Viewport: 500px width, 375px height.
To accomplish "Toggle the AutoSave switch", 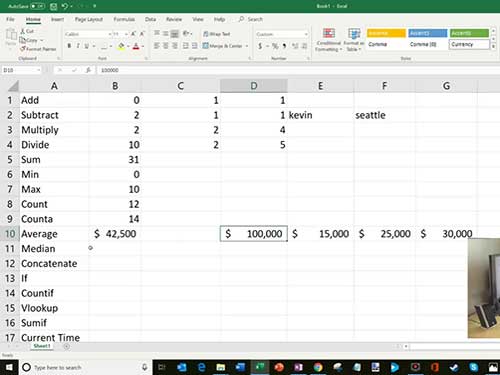I will (x=38, y=6).
